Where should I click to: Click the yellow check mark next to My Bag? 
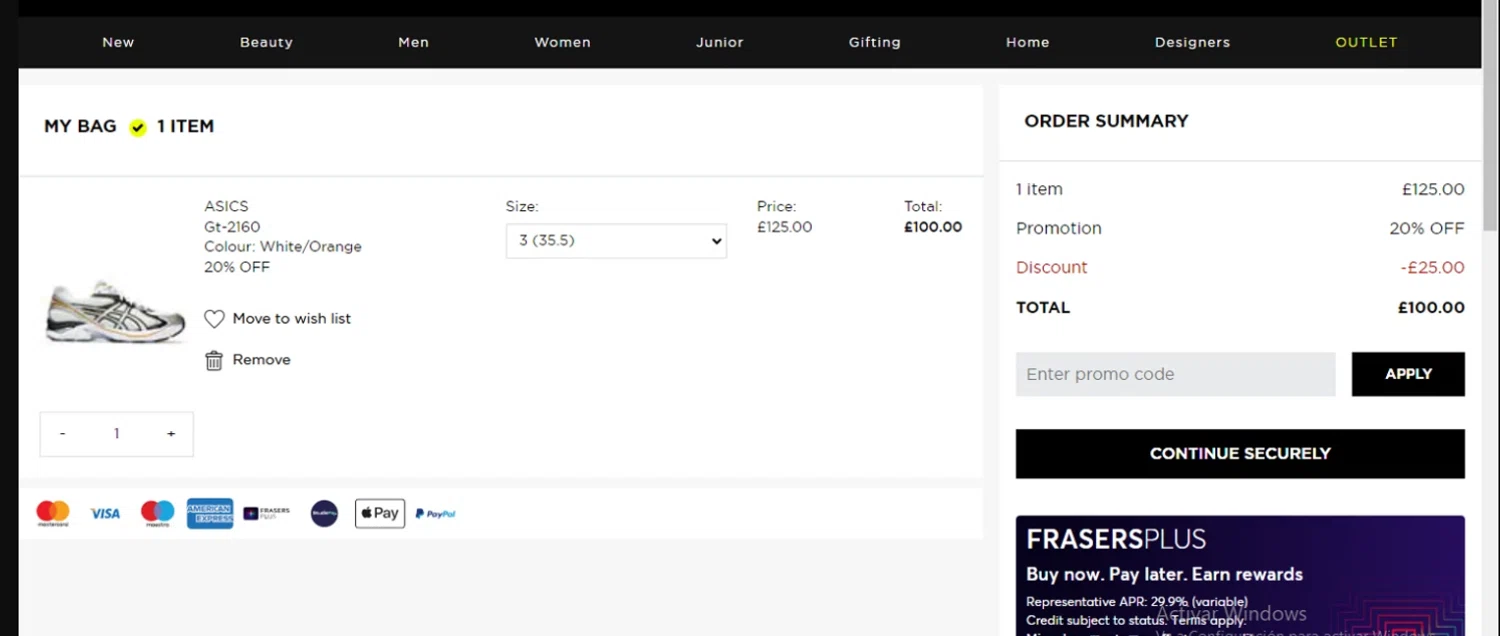coord(138,127)
